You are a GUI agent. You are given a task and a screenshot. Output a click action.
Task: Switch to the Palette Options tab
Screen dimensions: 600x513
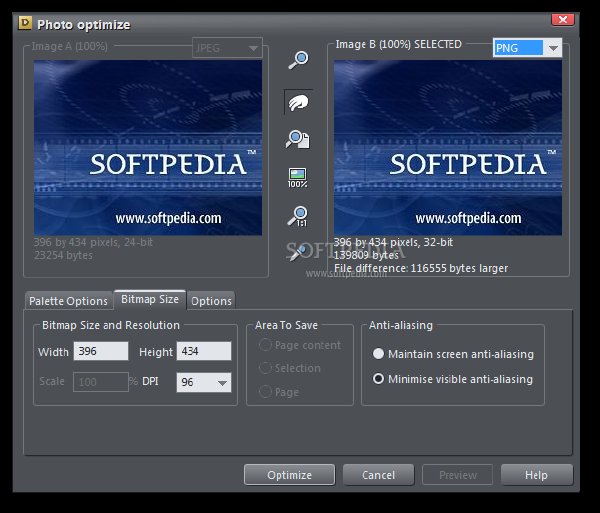(68, 301)
